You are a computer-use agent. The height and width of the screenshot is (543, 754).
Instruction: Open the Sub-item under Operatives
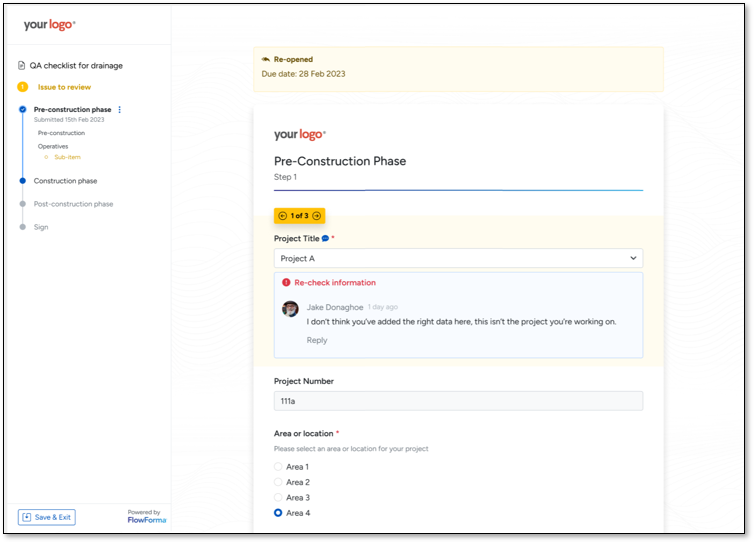pos(67,157)
